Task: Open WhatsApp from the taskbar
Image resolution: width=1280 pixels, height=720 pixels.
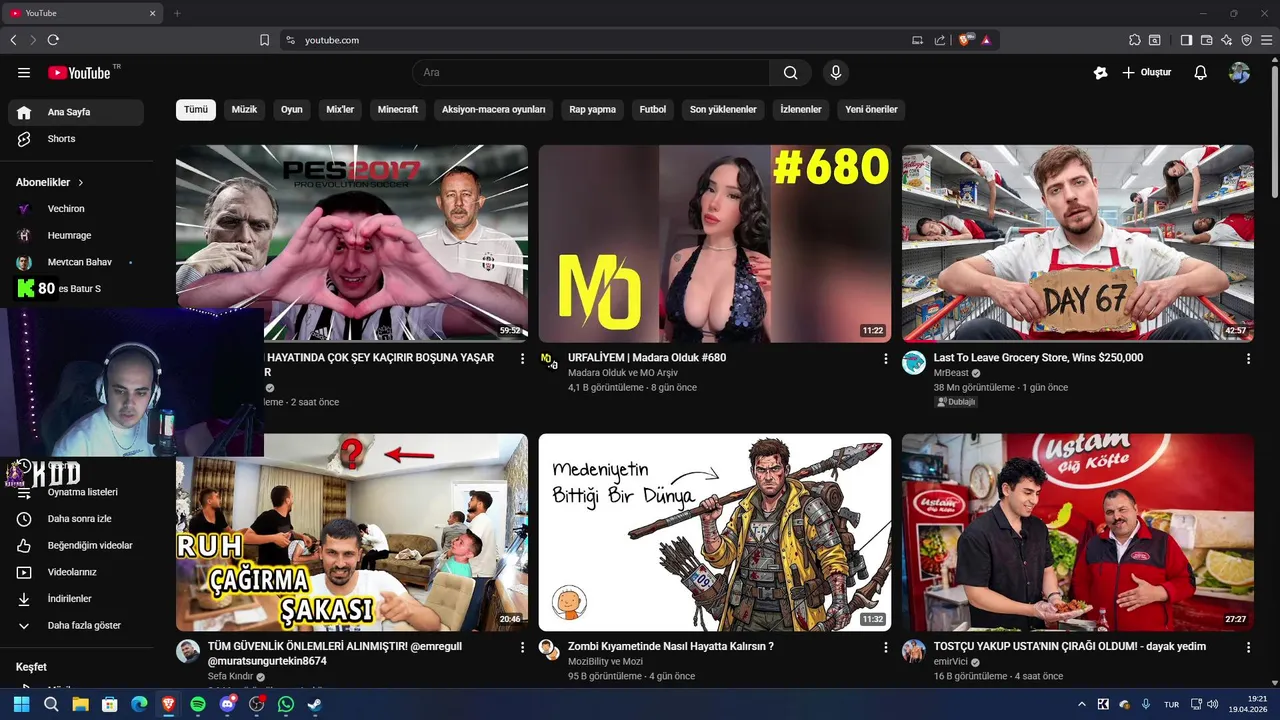Action: (x=286, y=704)
